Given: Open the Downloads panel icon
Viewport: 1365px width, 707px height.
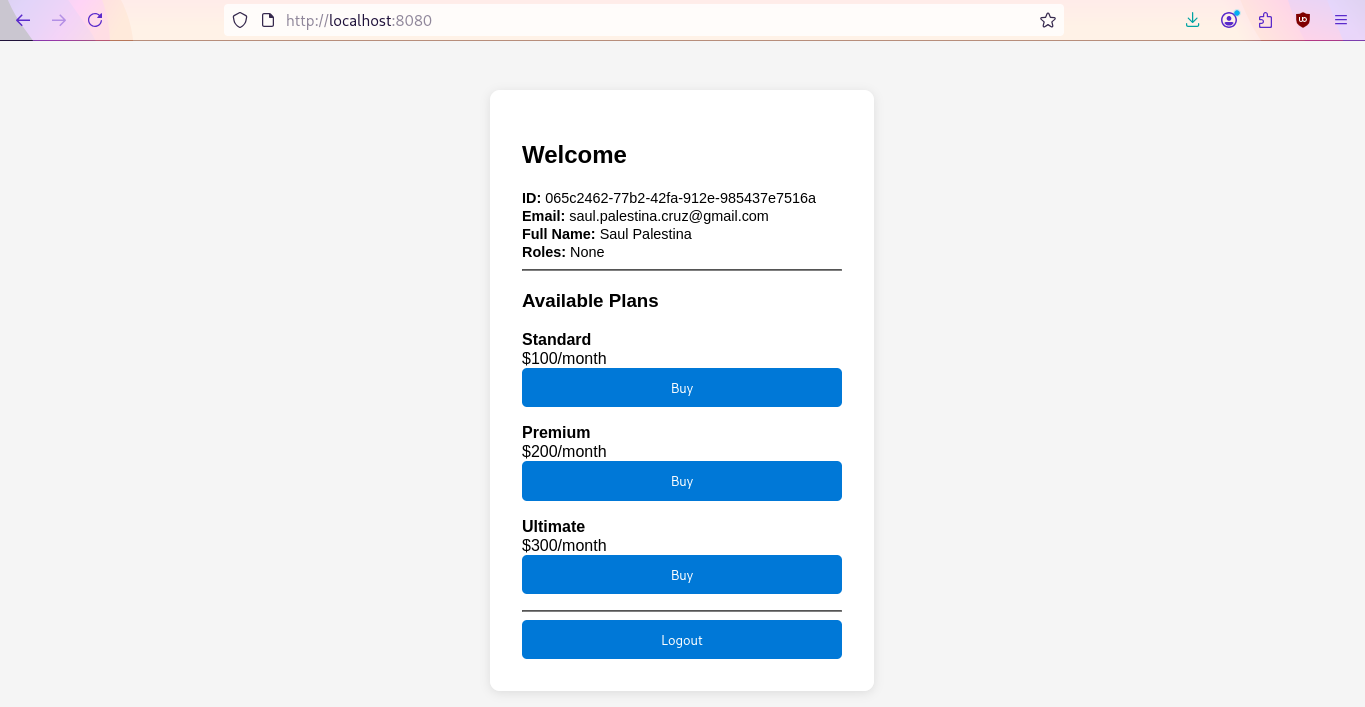Looking at the screenshot, I should click(1192, 20).
